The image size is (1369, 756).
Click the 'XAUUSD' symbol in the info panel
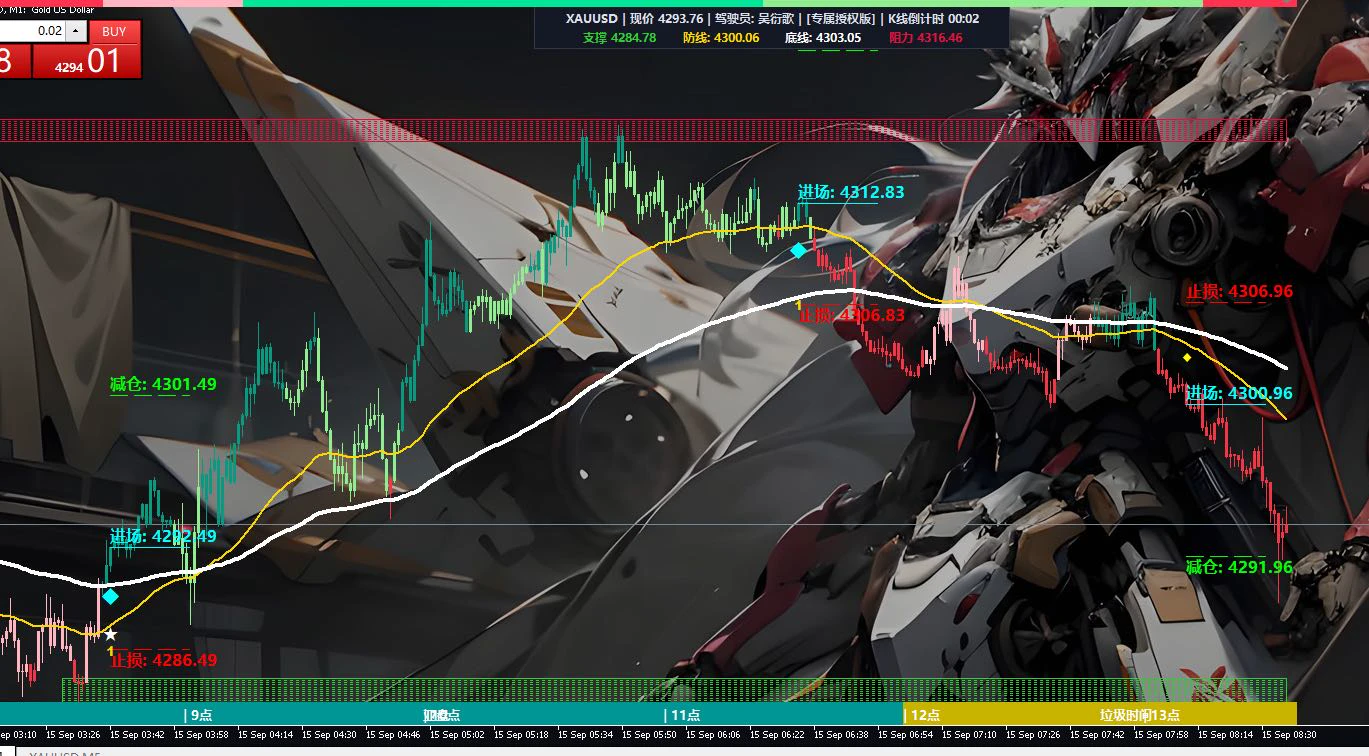click(x=592, y=18)
